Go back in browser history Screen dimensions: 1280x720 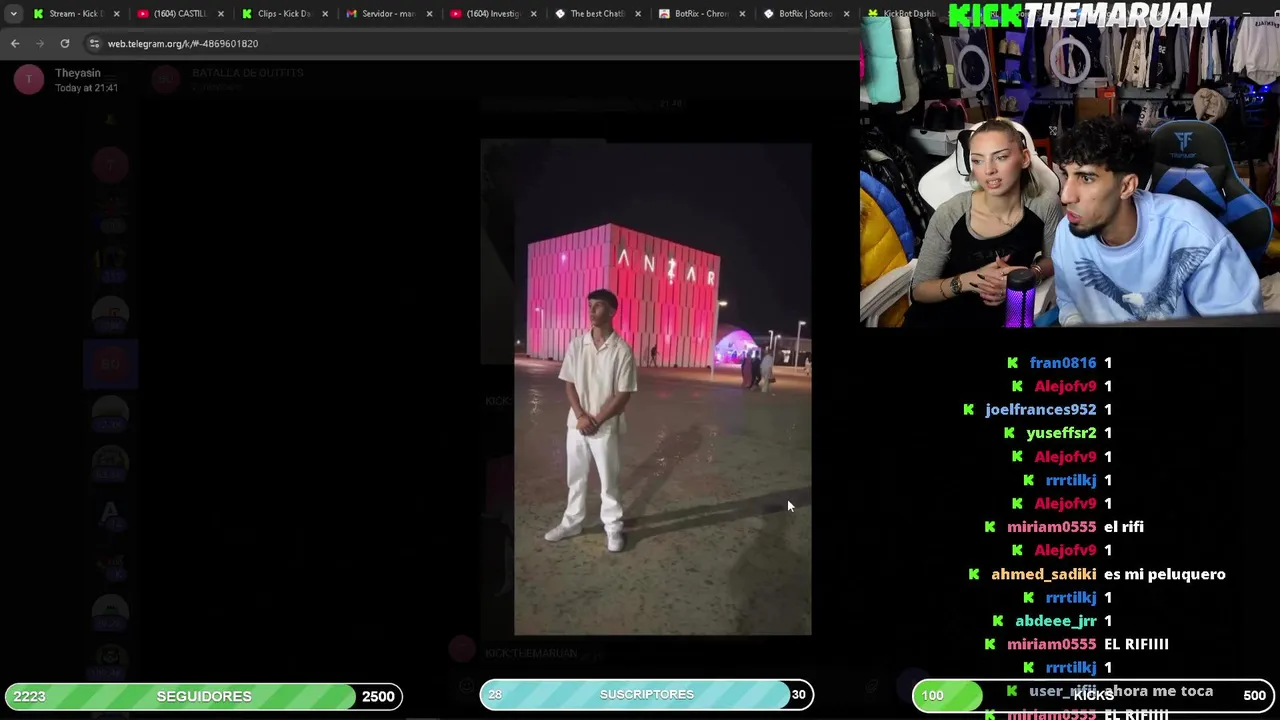click(15, 44)
